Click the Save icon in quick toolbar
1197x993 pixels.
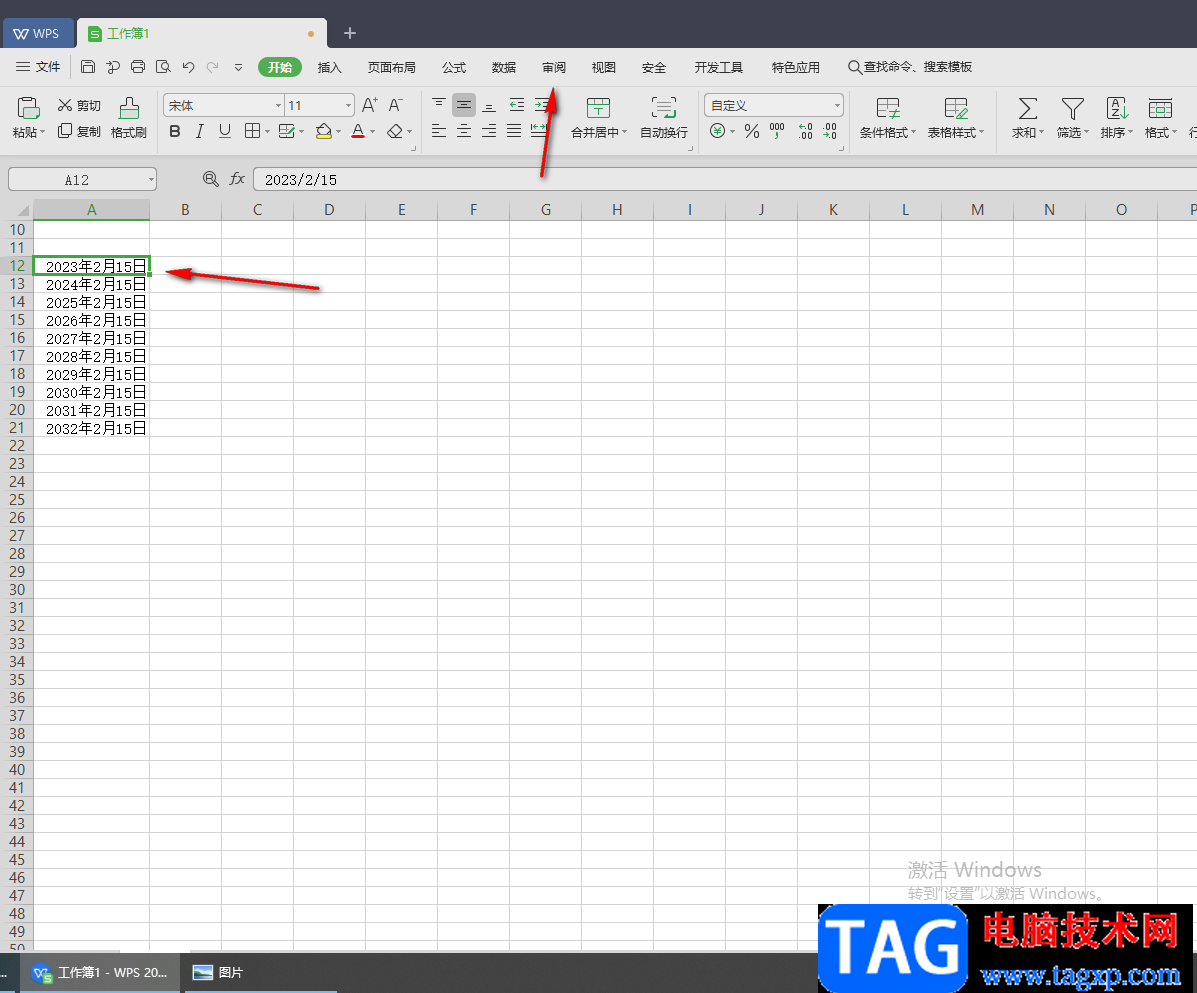88,67
